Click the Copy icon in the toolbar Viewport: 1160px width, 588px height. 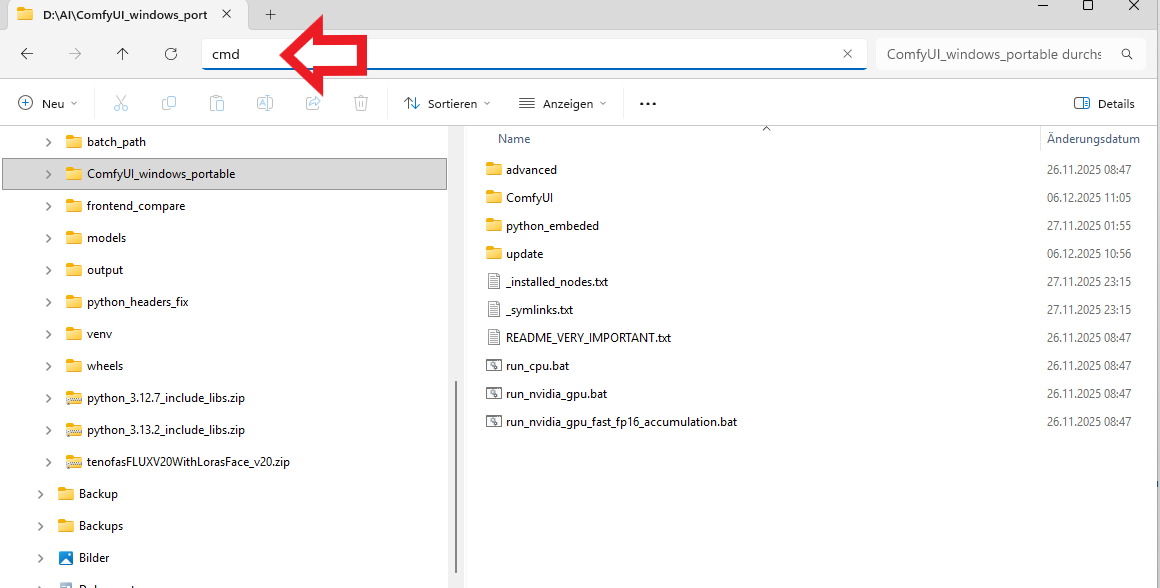pos(169,103)
